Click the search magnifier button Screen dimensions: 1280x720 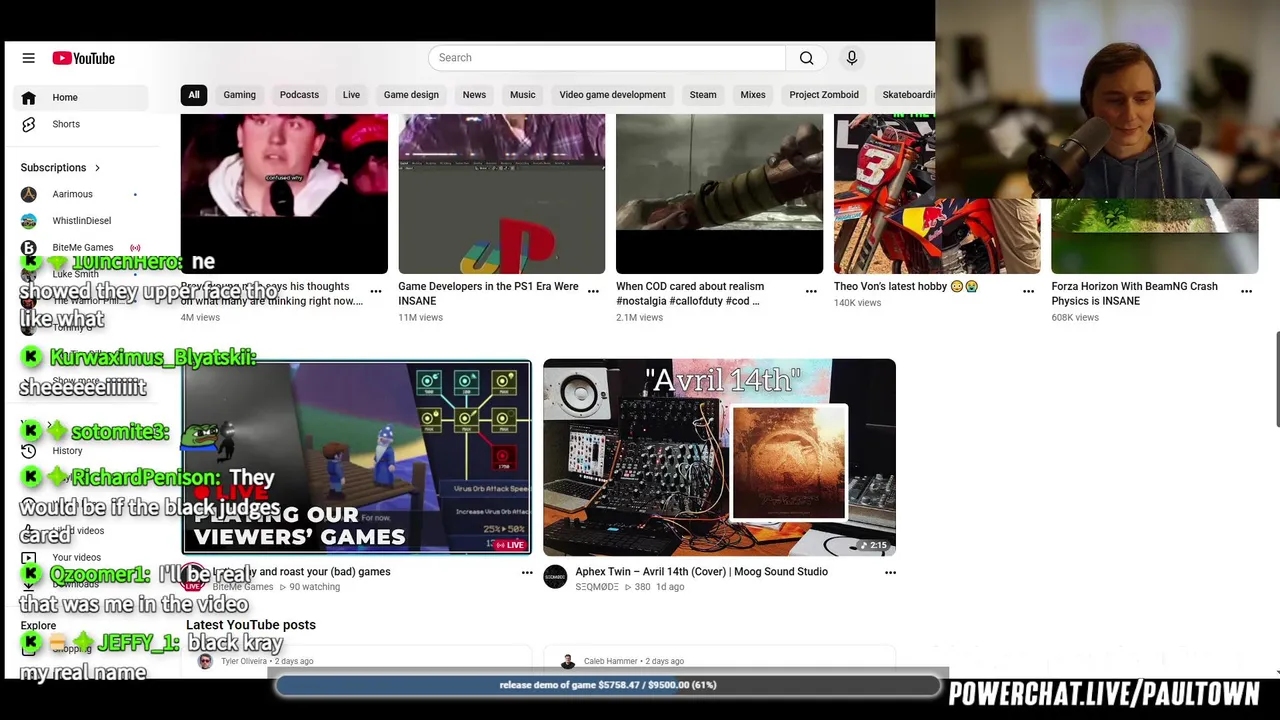pyautogui.click(x=806, y=58)
